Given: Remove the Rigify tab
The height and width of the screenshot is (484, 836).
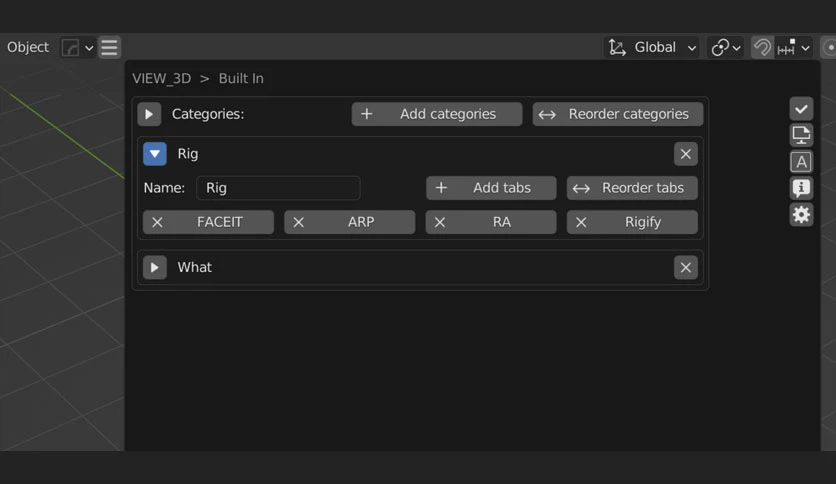Looking at the screenshot, I should pyautogui.click(x=632, y=222).
